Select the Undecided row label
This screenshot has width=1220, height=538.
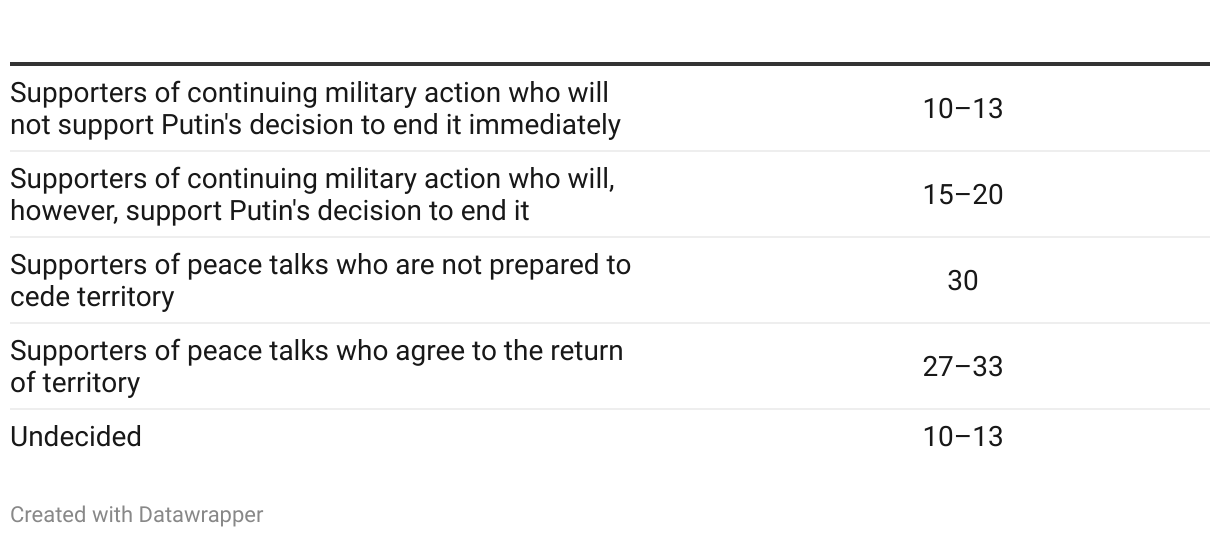[76, 437]
